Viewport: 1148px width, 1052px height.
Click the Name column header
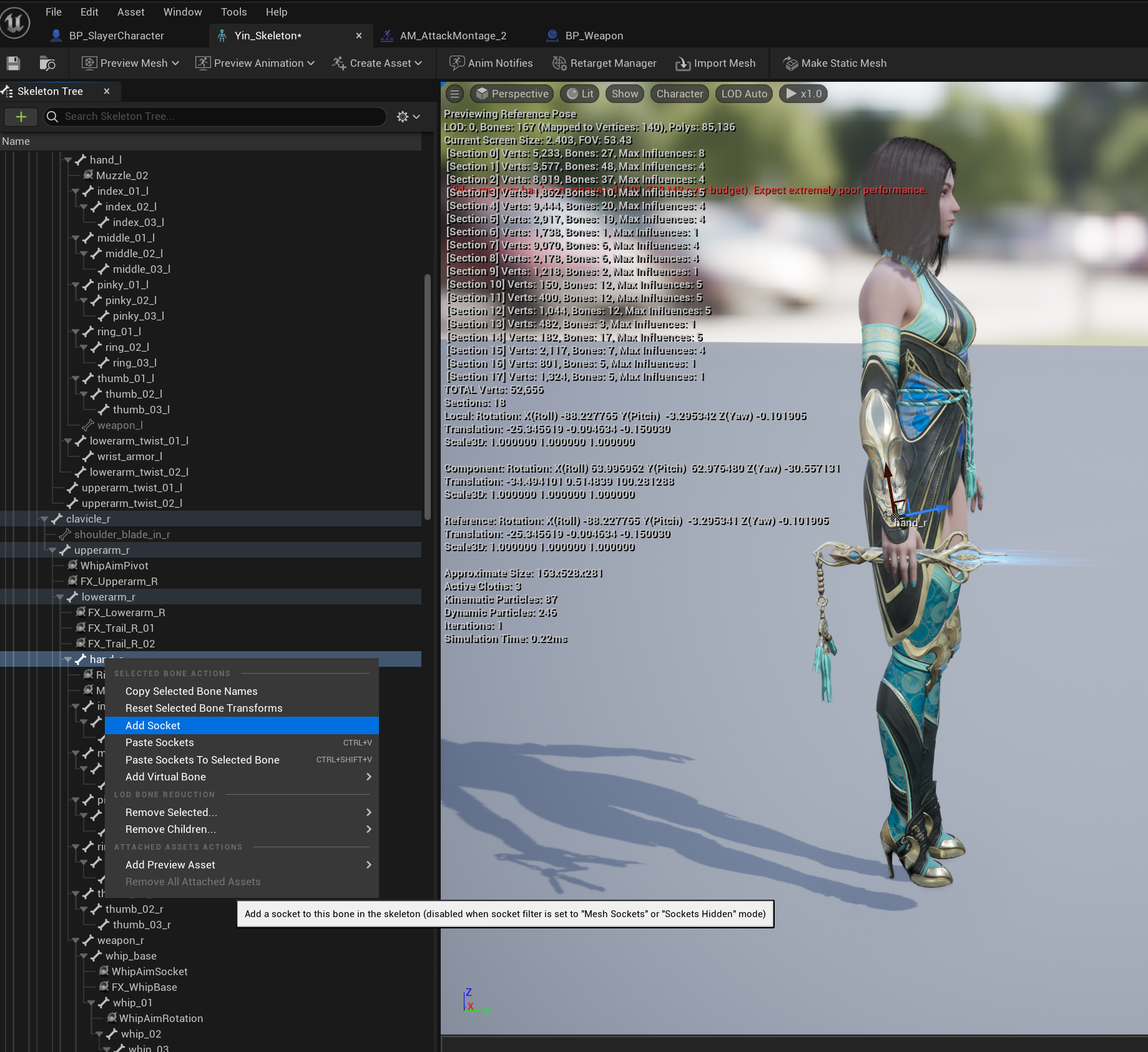pos(210,141)
